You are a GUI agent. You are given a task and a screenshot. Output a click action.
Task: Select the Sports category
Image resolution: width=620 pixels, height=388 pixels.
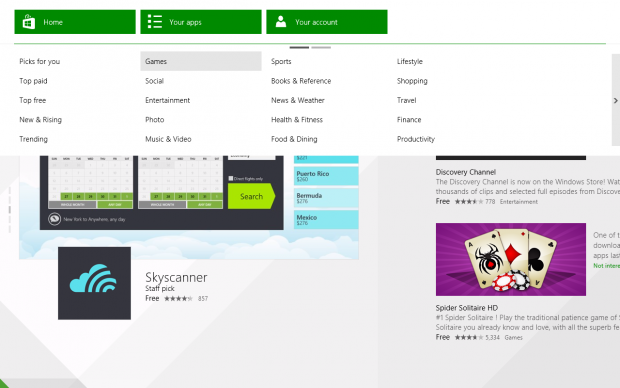click(281, 61)
